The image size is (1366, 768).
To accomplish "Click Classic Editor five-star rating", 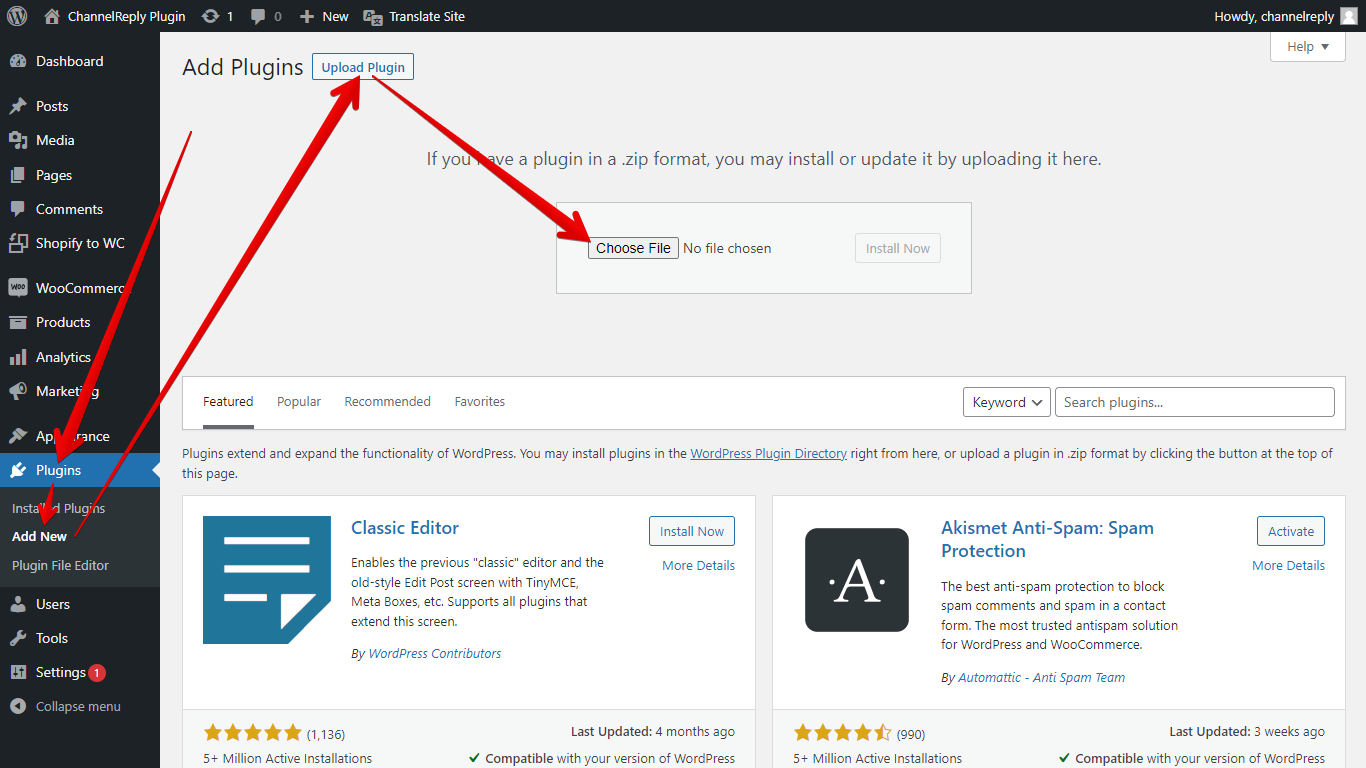I will 252,733.
